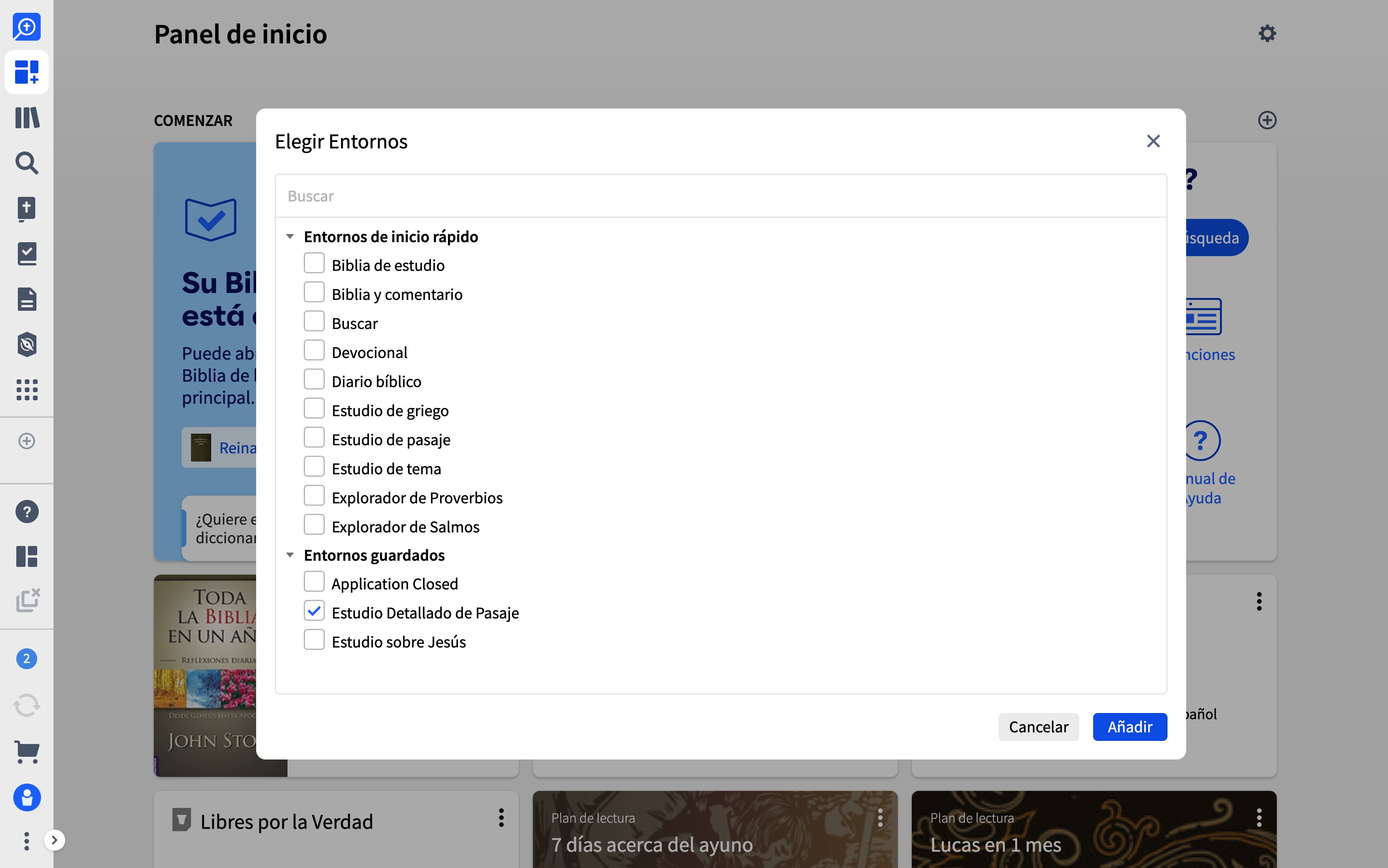Collapse Entornos guardados group
This screenshot has width=1388, height=868.
pos(290,555)
